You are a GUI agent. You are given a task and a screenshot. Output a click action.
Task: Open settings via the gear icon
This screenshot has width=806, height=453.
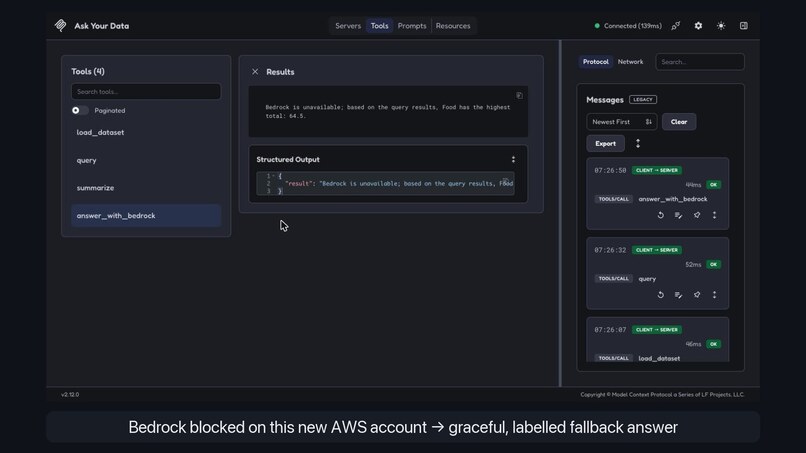[698, 26]
